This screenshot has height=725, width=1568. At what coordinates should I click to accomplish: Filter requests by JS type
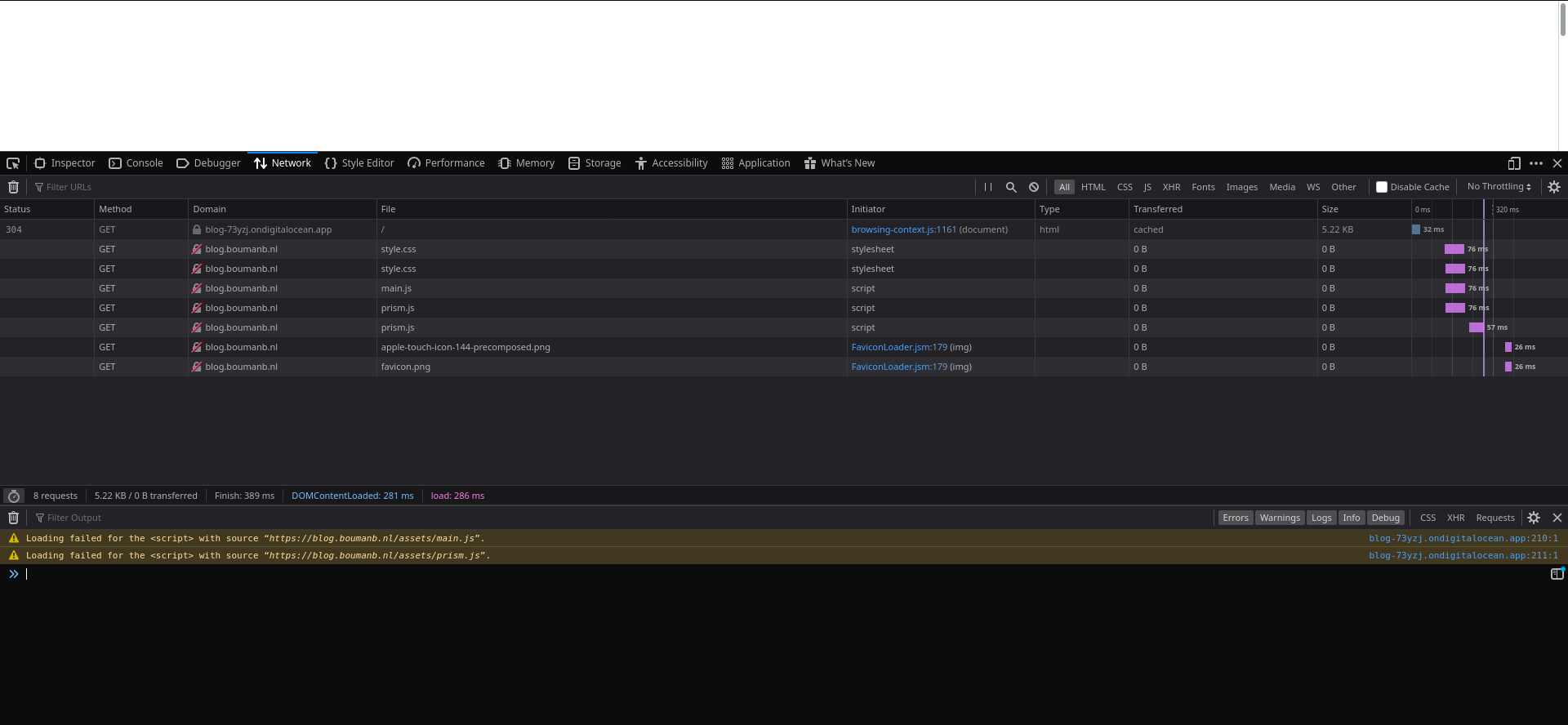1147,187
